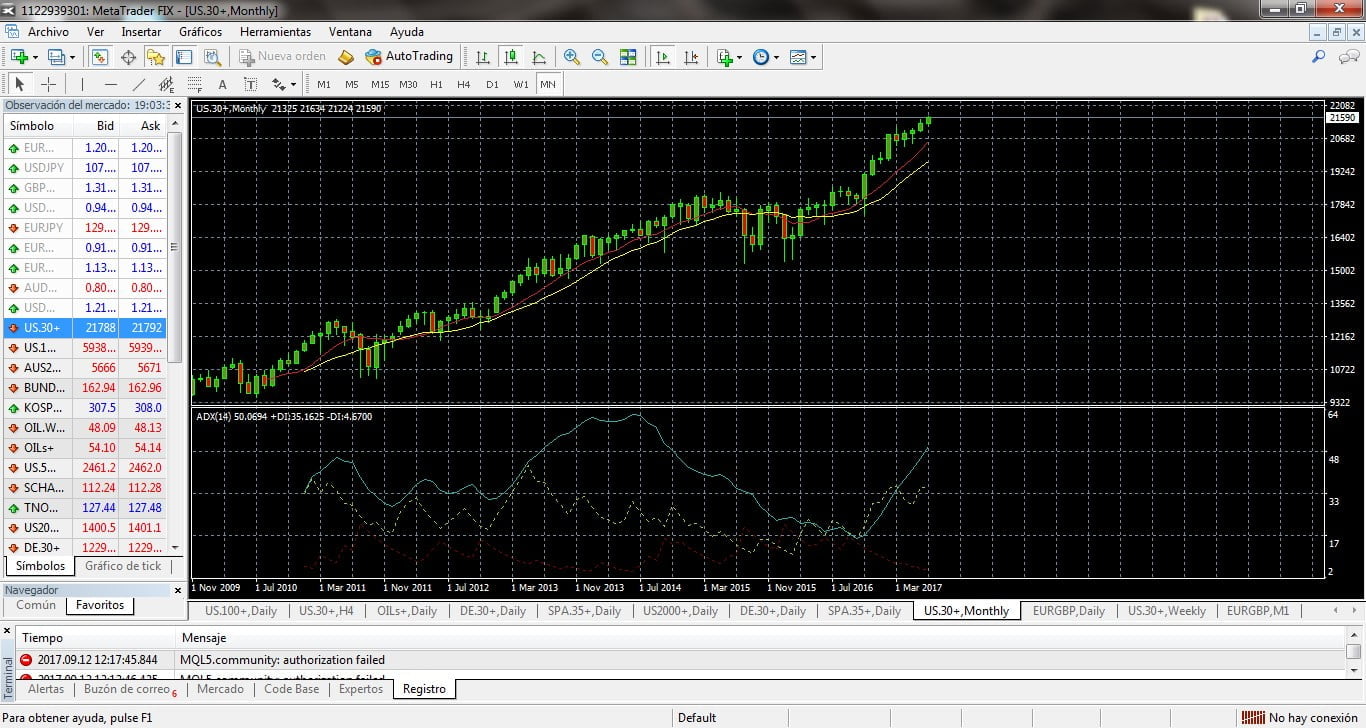This screenshot has height=728, width=1366.
Task: Select the D1 timeframe button
Action: (x=492, y=84)
